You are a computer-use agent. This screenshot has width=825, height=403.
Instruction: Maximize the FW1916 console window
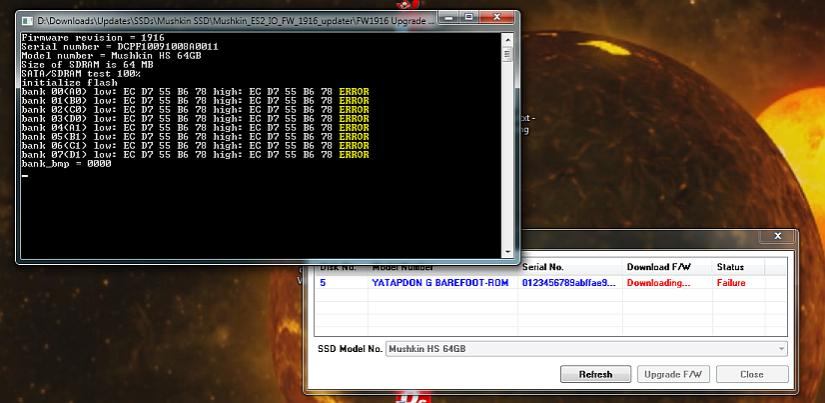[x=469, y=18]
